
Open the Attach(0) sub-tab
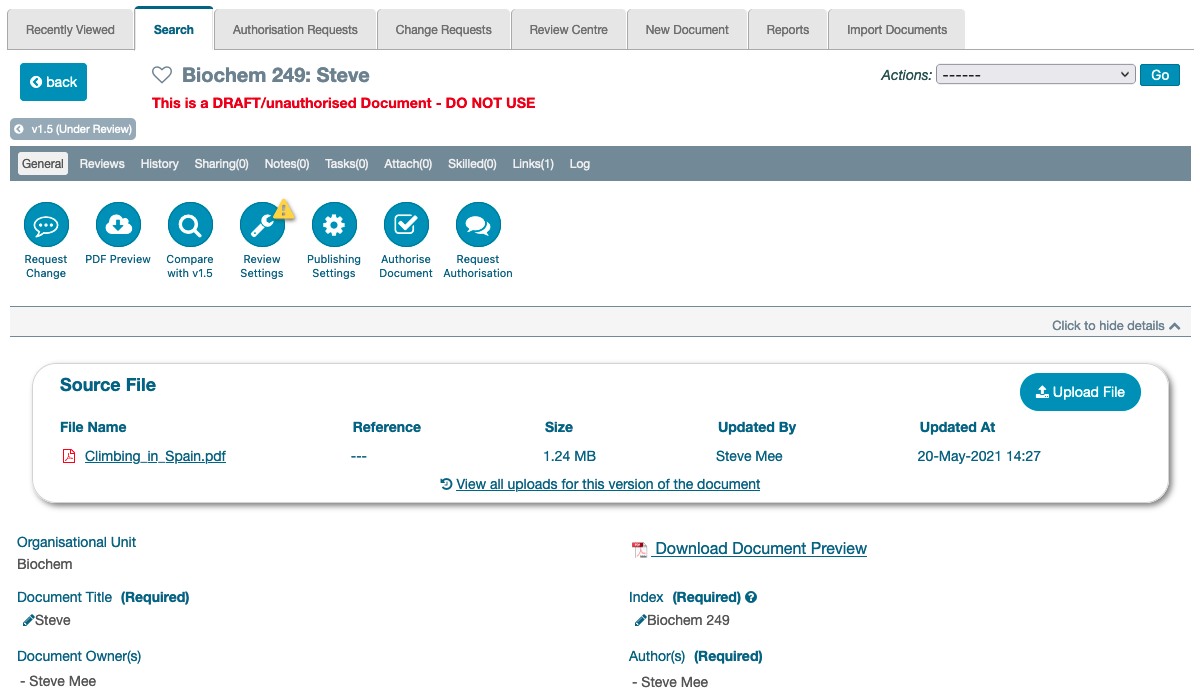408,164
